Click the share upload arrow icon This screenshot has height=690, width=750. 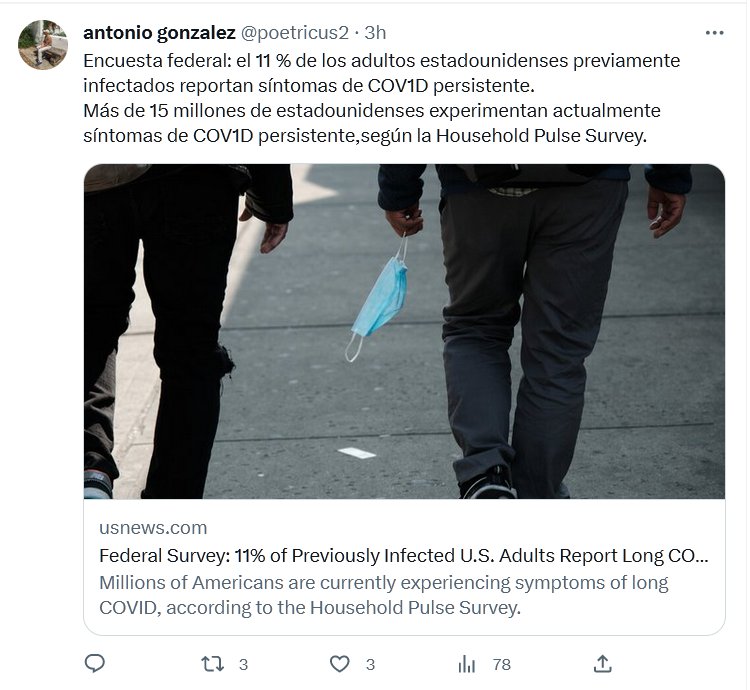[x=602, y=663]
